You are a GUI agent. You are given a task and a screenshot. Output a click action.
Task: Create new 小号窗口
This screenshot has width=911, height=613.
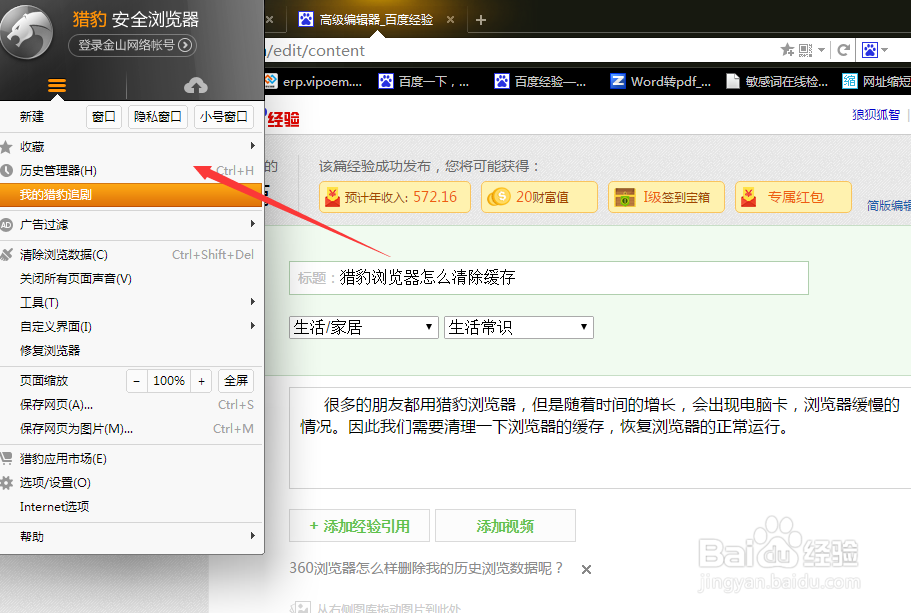pos(224,117)
